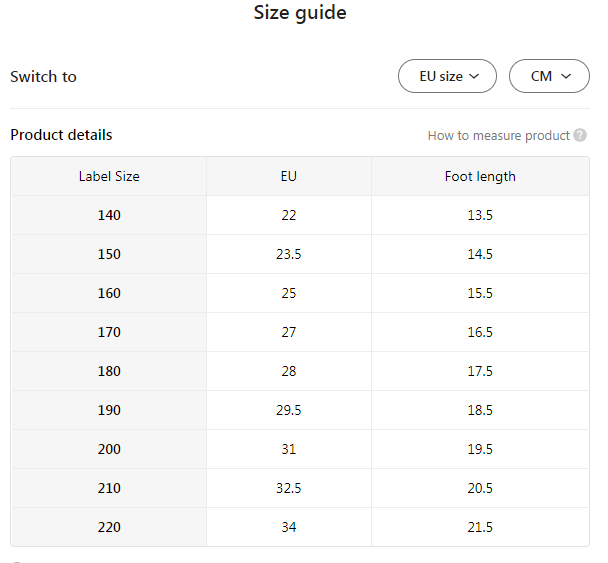Select the label size 180 cell
Viewport: 608px width, 563px height.
tap(109, 371)
